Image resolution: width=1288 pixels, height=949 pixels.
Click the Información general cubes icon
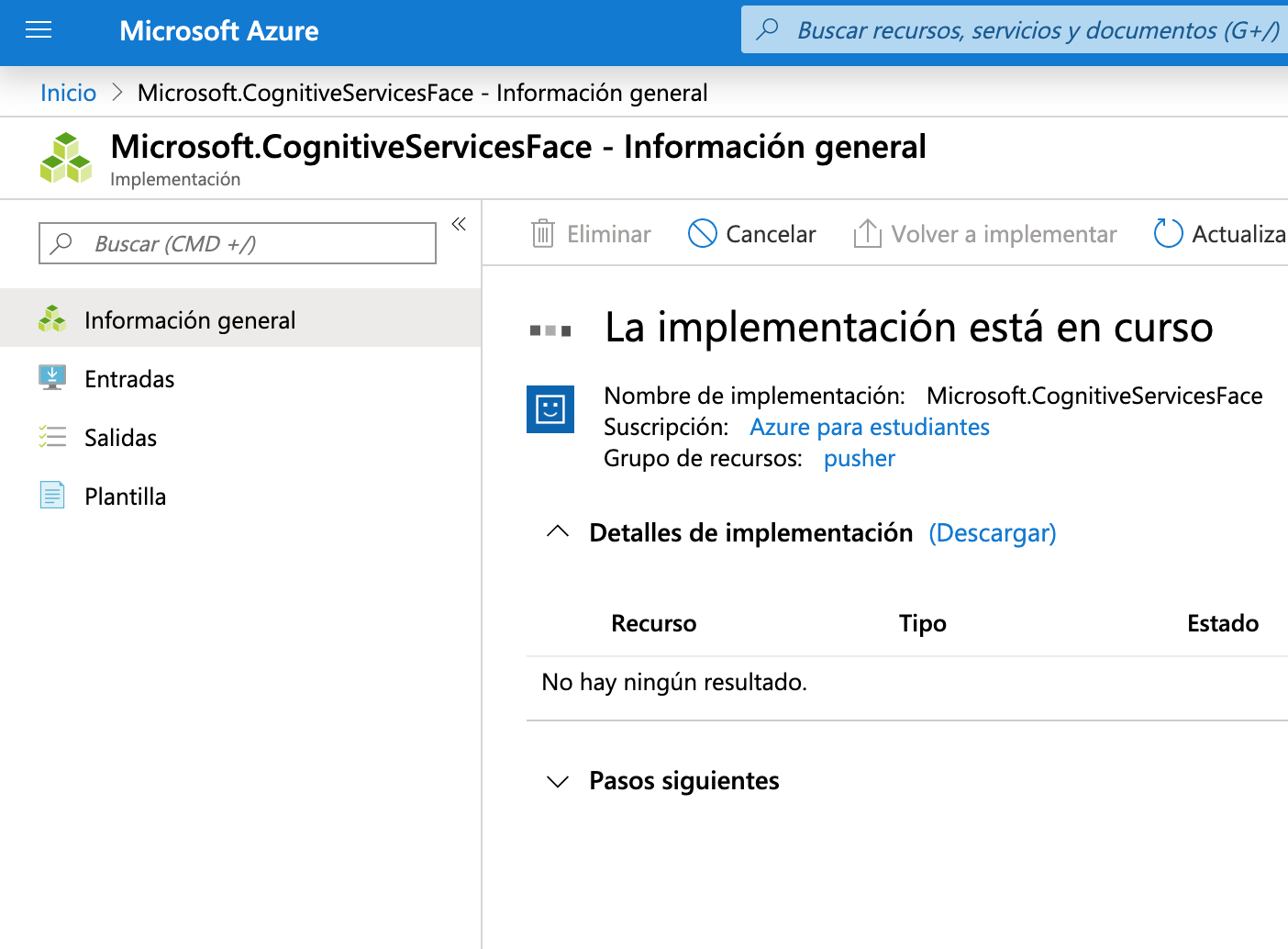[52, 318]
